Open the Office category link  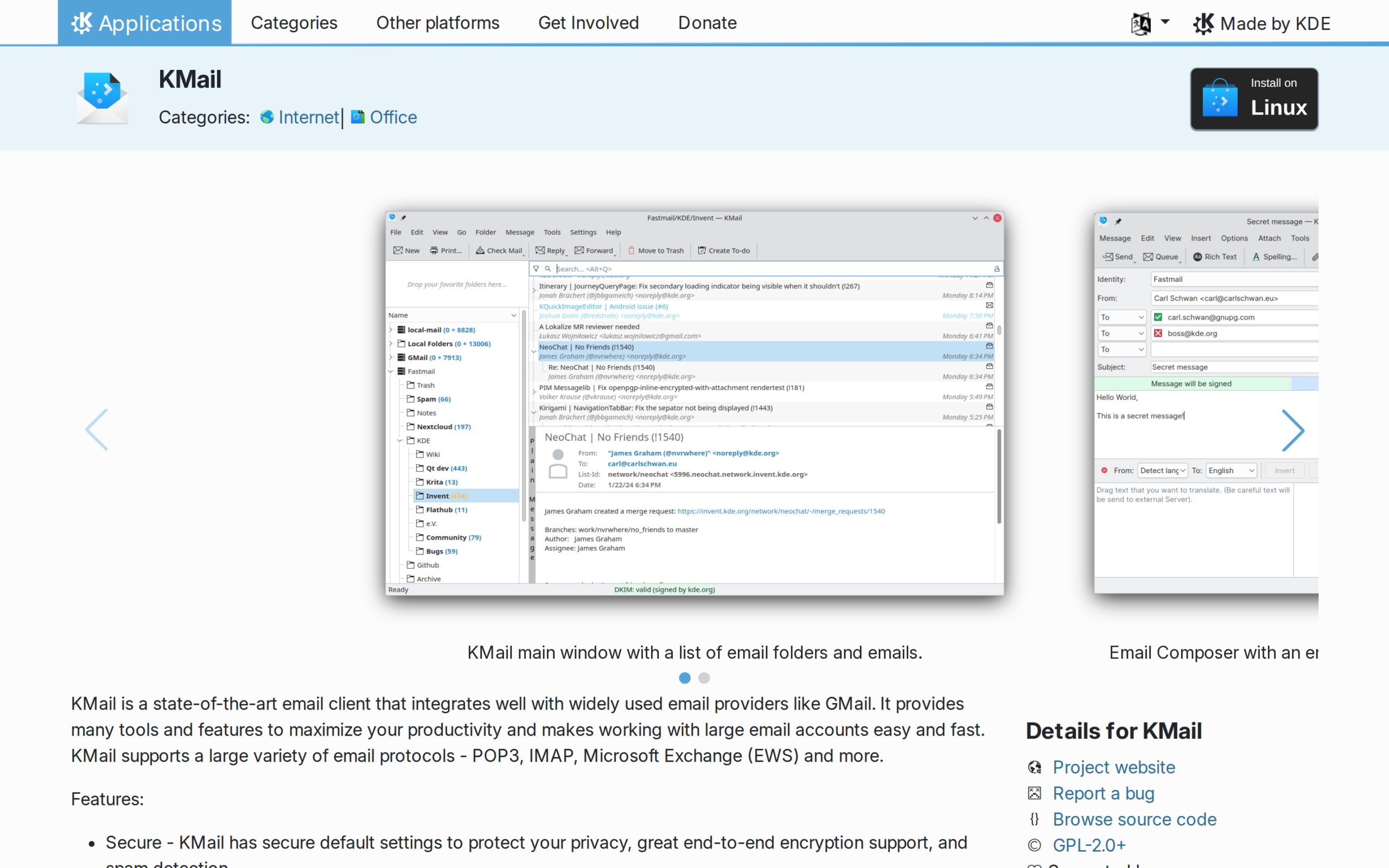[393, 117]
